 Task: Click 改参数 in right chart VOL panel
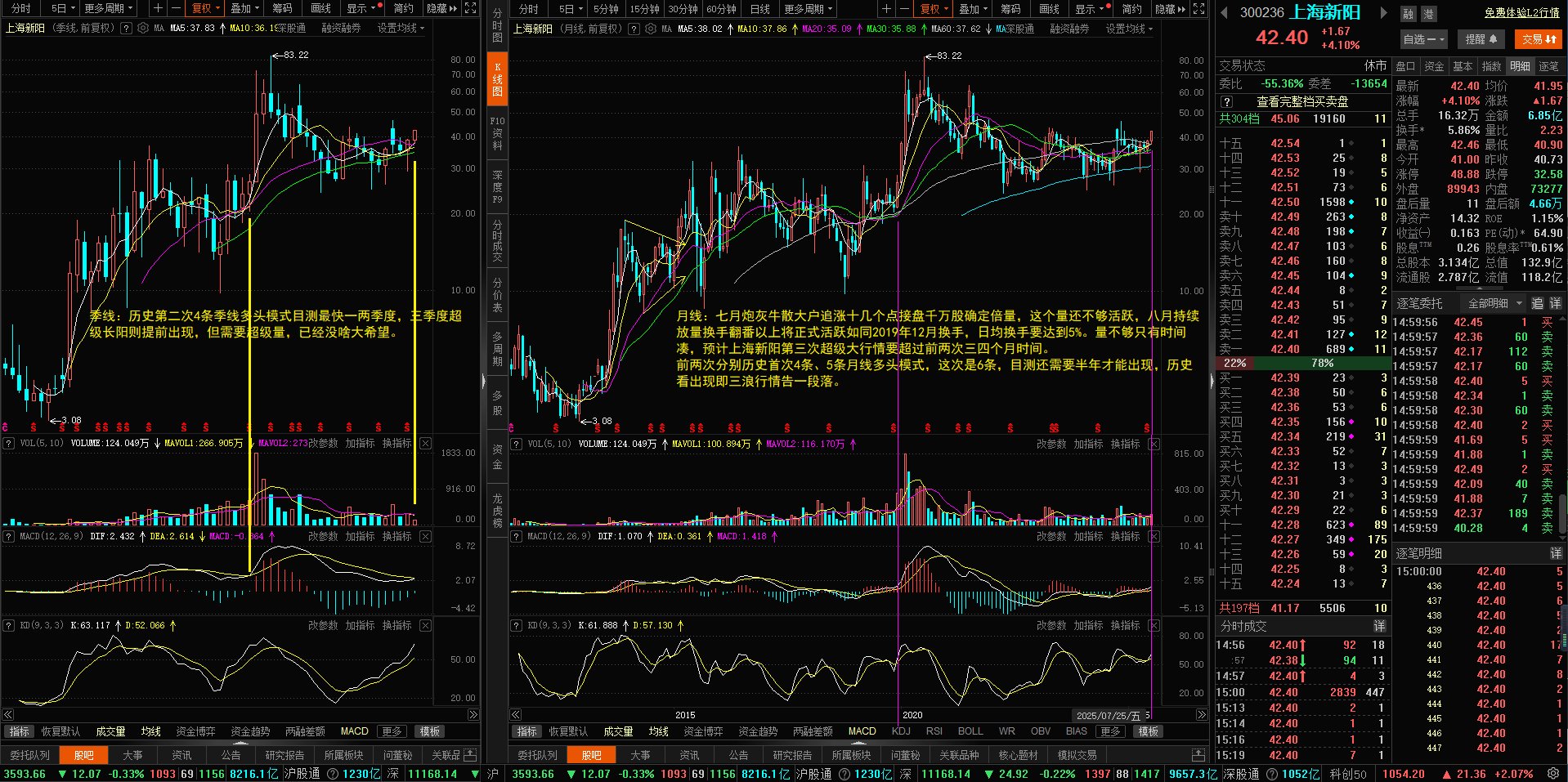coord(1051,444)
